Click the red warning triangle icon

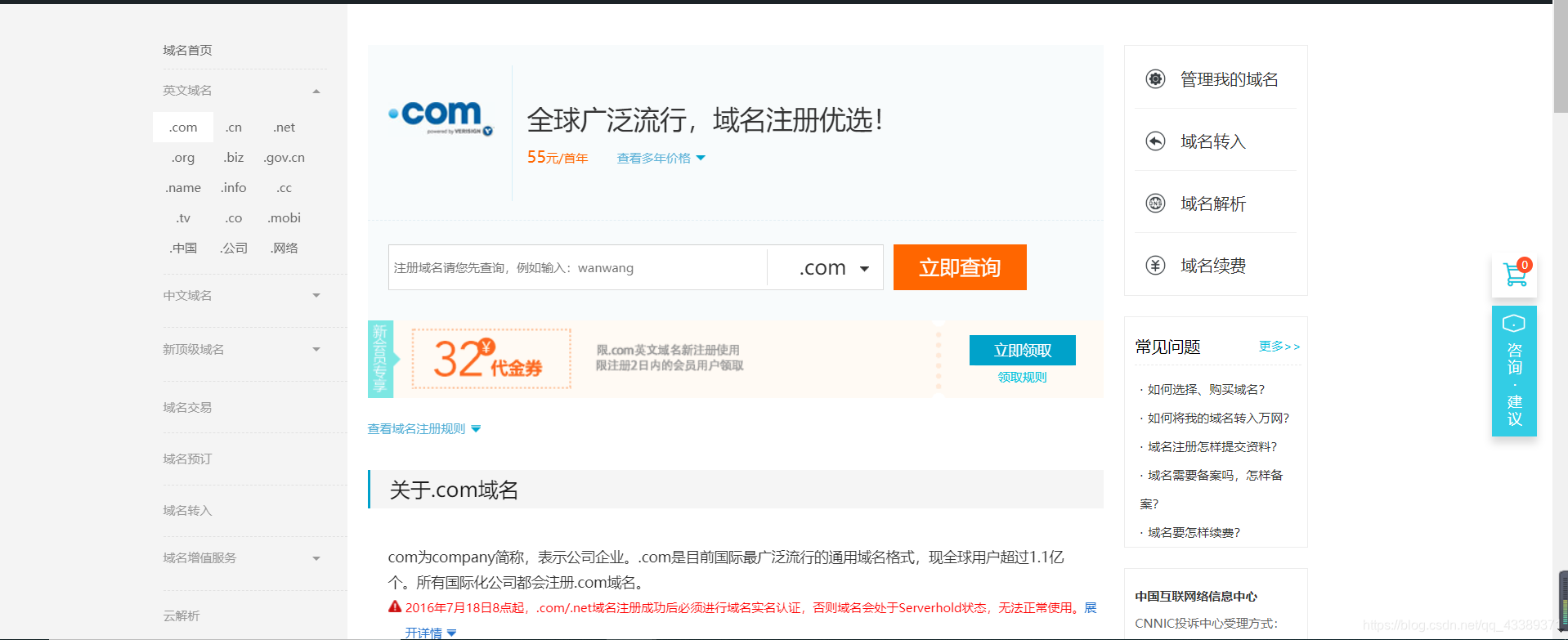tap(395, 606)
